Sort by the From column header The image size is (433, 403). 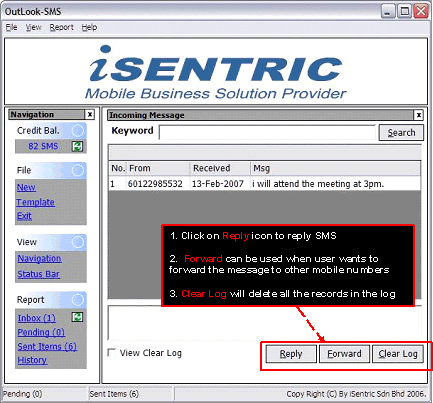(158, 168)
